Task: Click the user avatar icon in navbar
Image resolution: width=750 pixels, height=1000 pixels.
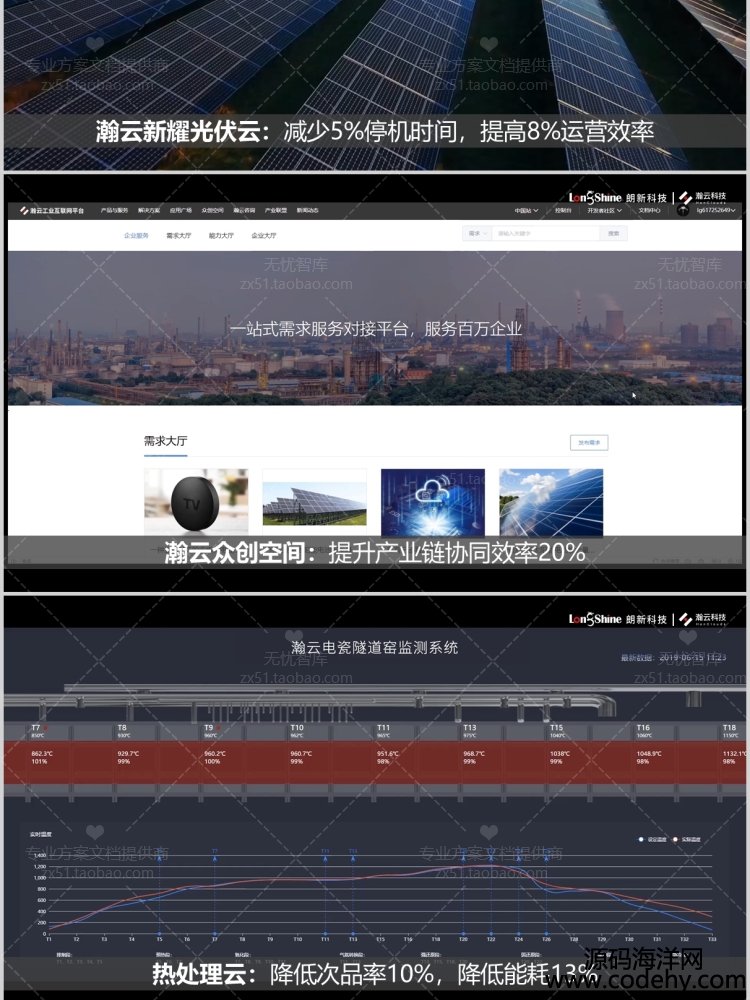Action: [683, 210]
